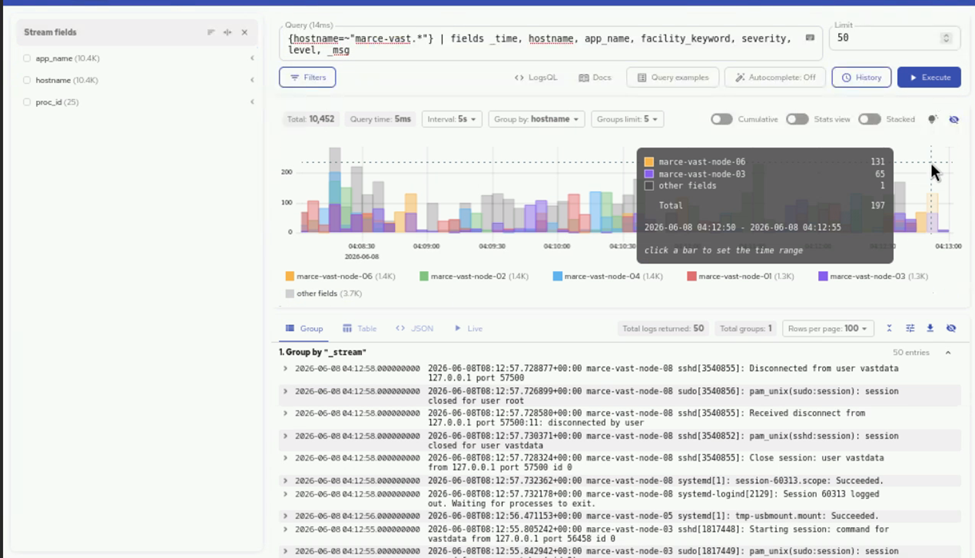Screen dimensions: 975x558
Task: Open the Filters button
Action: [x=308, y=78]
